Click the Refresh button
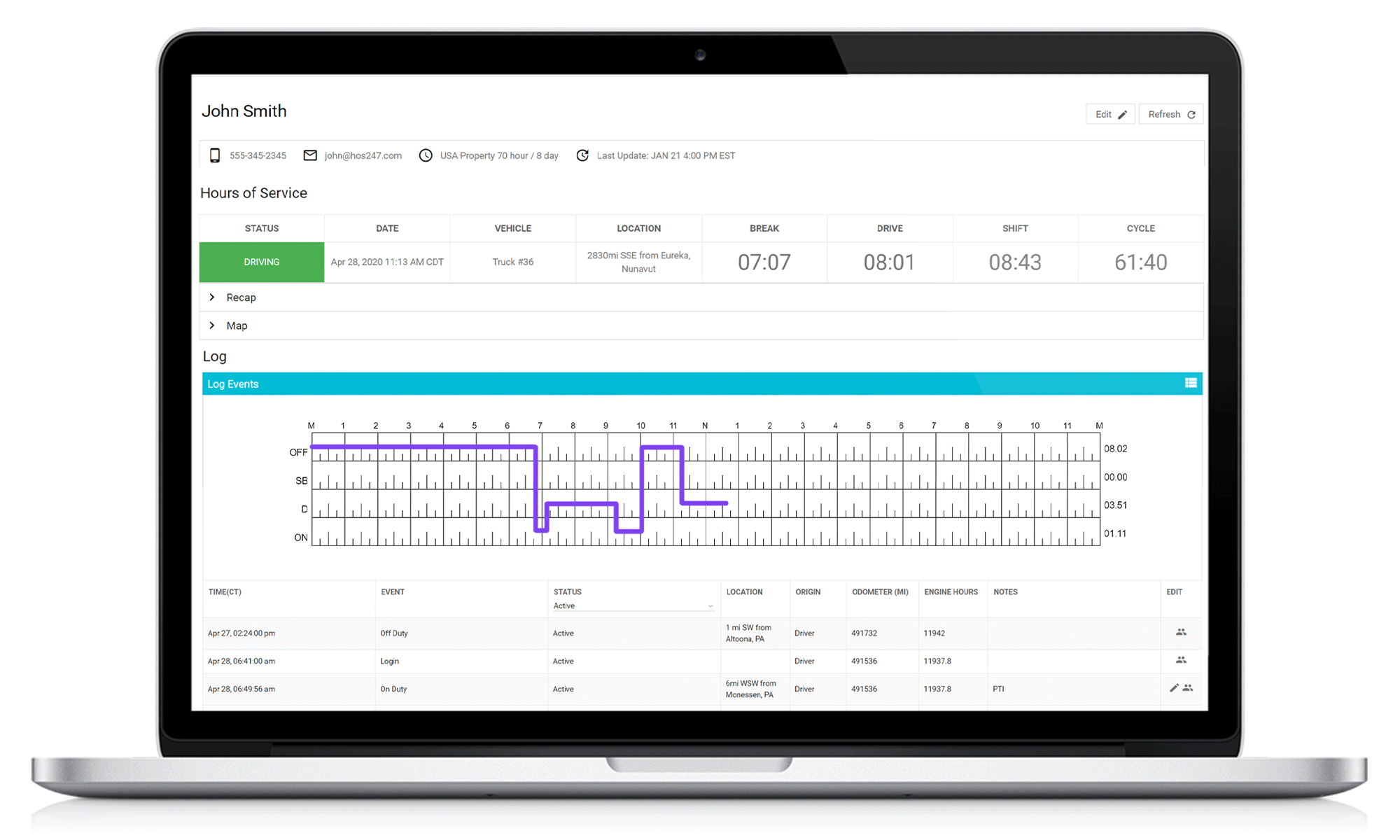 pos(1170,113)
